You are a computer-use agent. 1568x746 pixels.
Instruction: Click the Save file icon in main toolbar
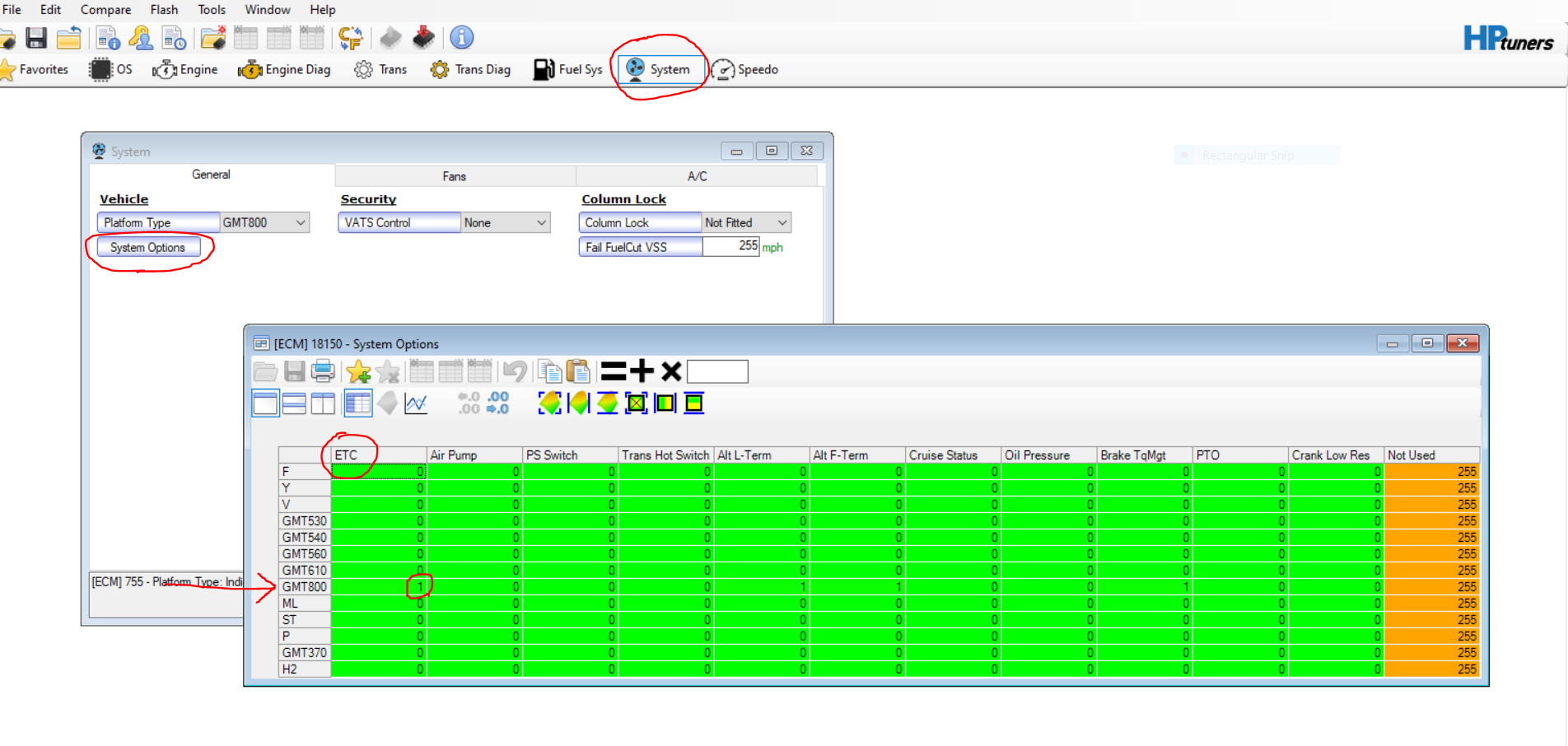click(x=36, y=38)
